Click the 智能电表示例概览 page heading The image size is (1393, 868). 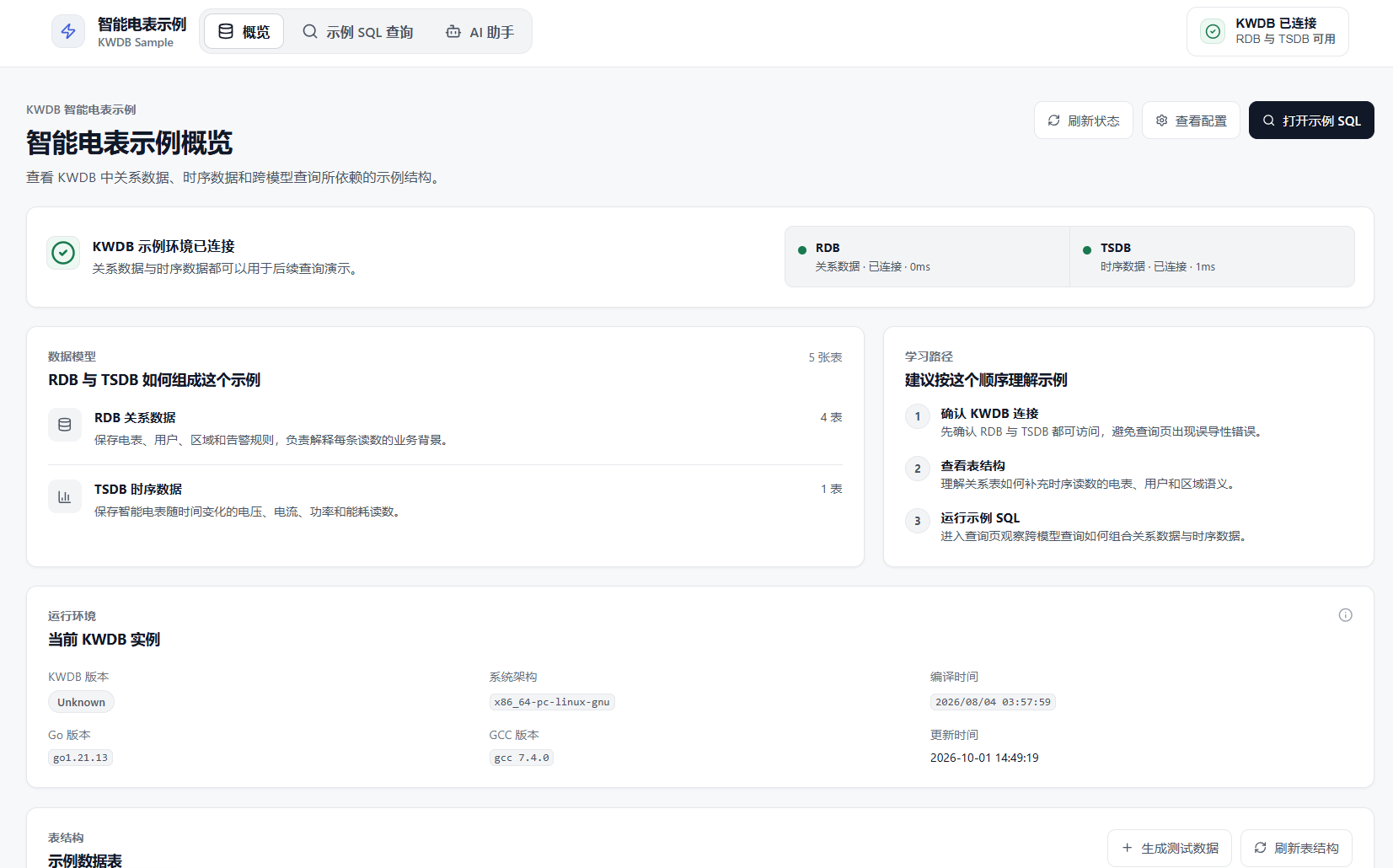point(129,142)
